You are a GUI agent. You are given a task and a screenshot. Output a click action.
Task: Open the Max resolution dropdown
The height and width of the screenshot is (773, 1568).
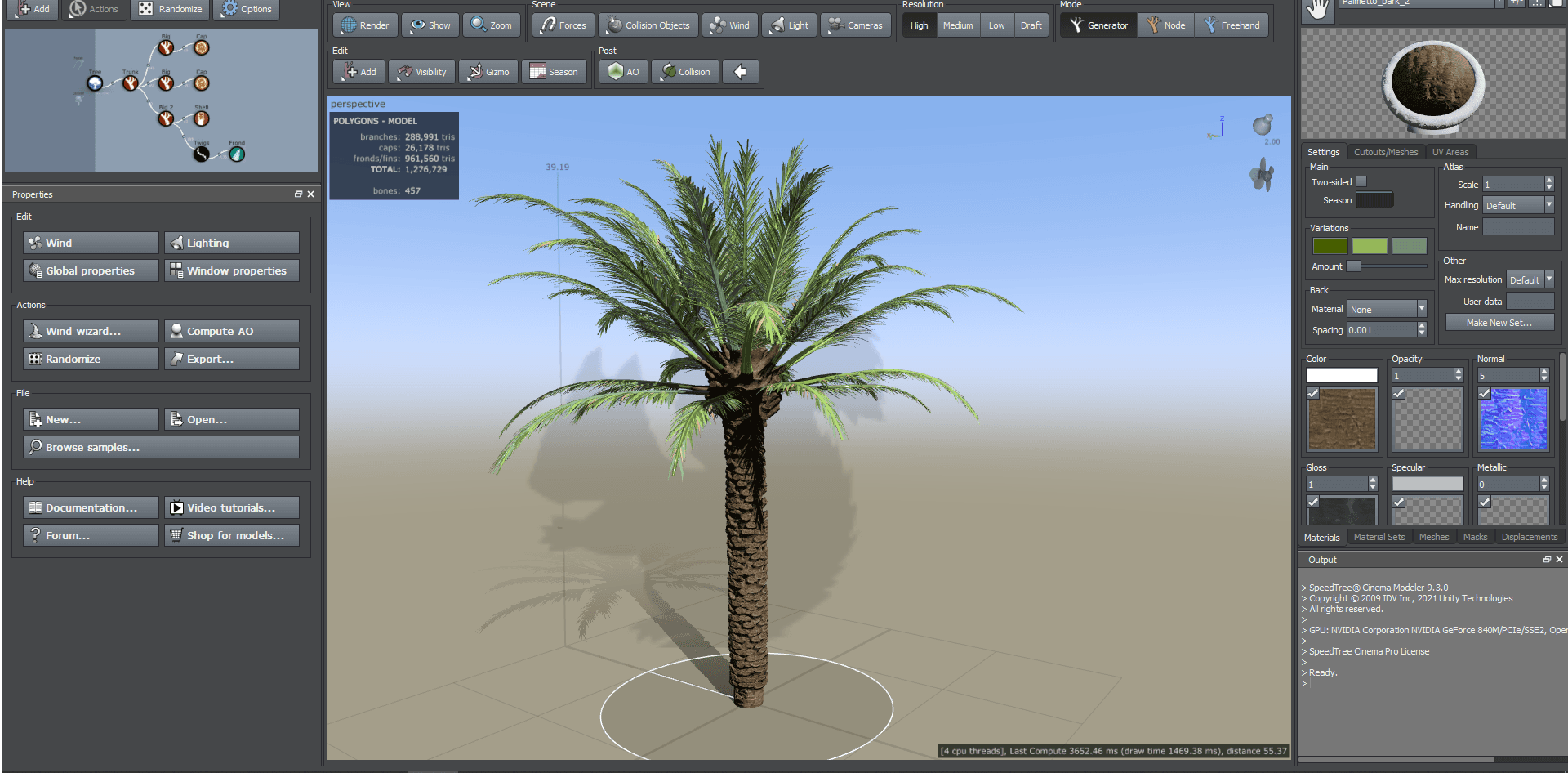click(1530, 279)
